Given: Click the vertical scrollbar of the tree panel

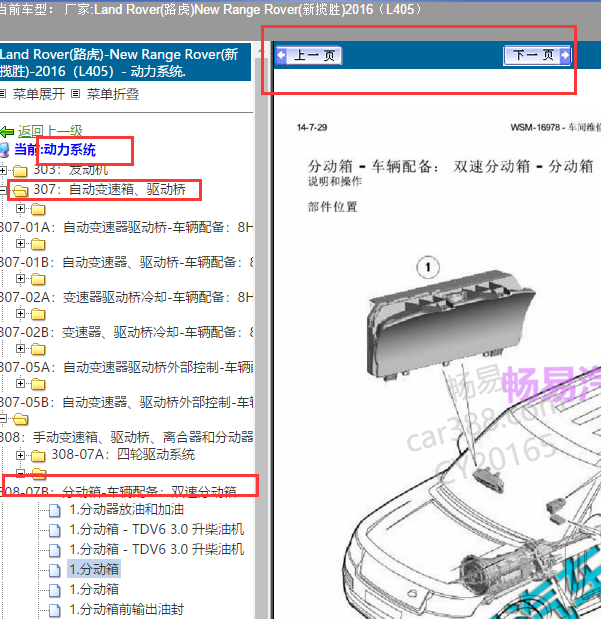Looking at the screenshot, I should (261, 330).
